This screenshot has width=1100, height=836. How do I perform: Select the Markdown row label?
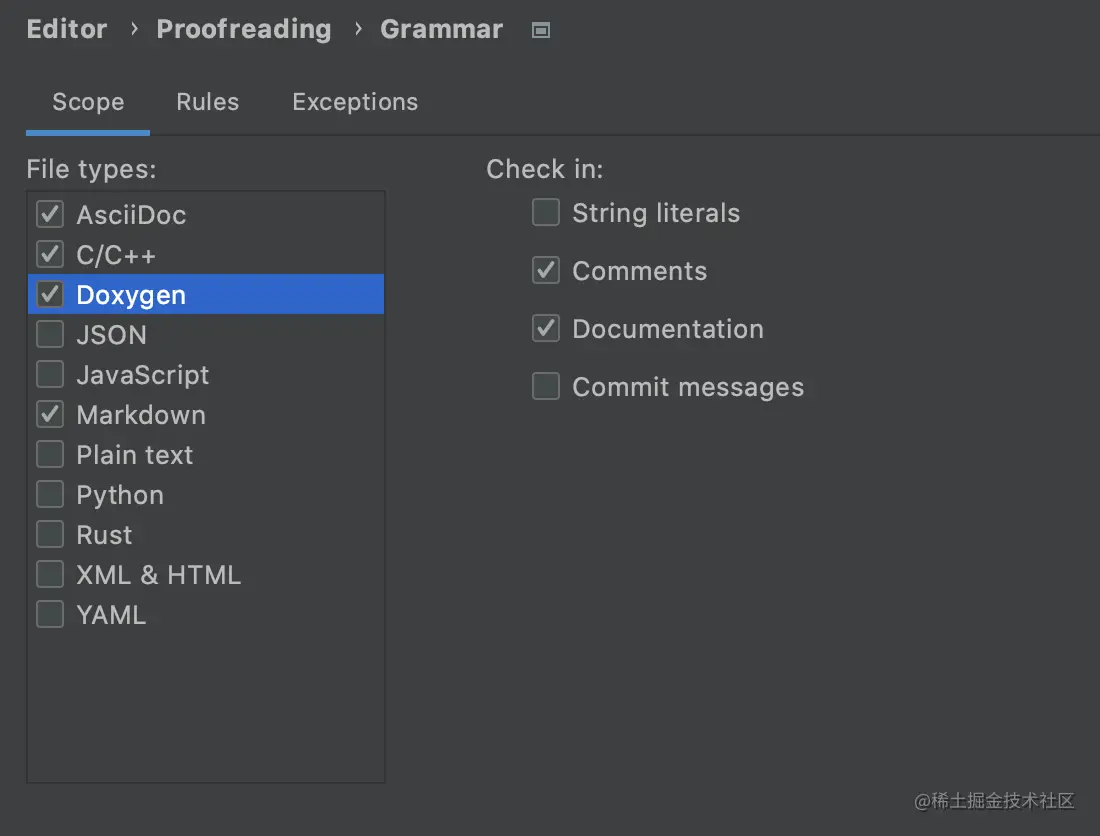141,415
